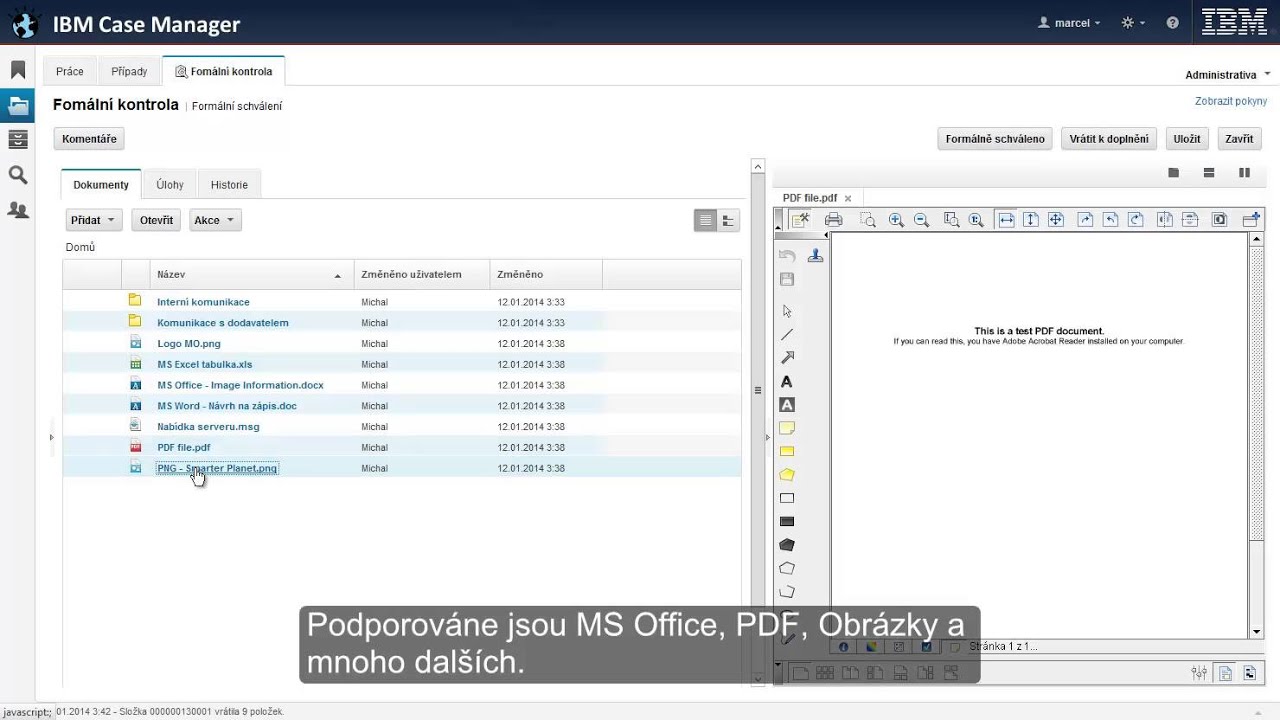Open the Interní komunikace folder
The height and width of the screenshot is (720, 1280).
pos(203,302)
